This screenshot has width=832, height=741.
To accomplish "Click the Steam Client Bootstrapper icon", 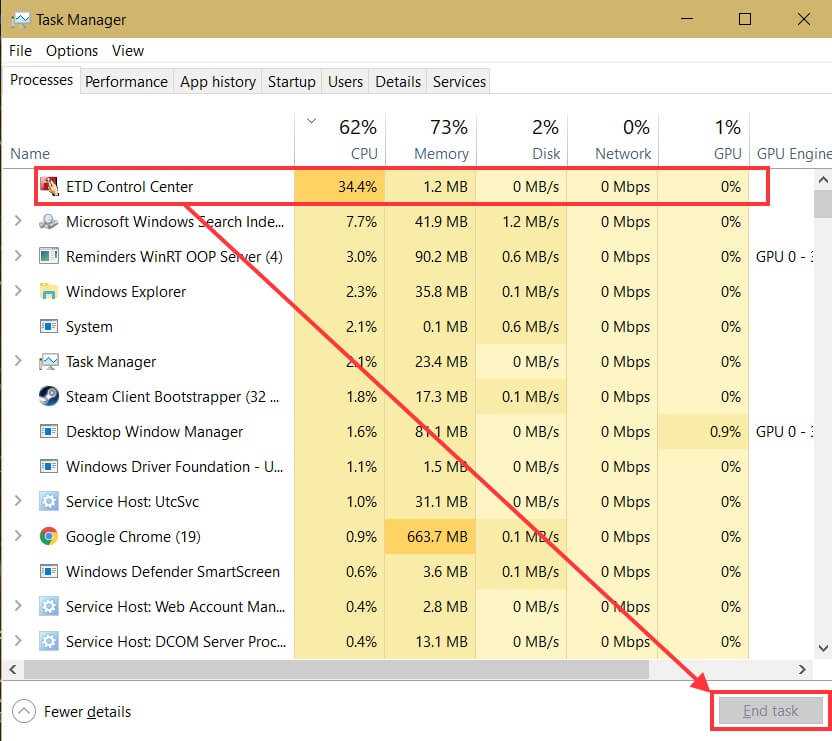I will pyautogui.click(x=48, y=397).
